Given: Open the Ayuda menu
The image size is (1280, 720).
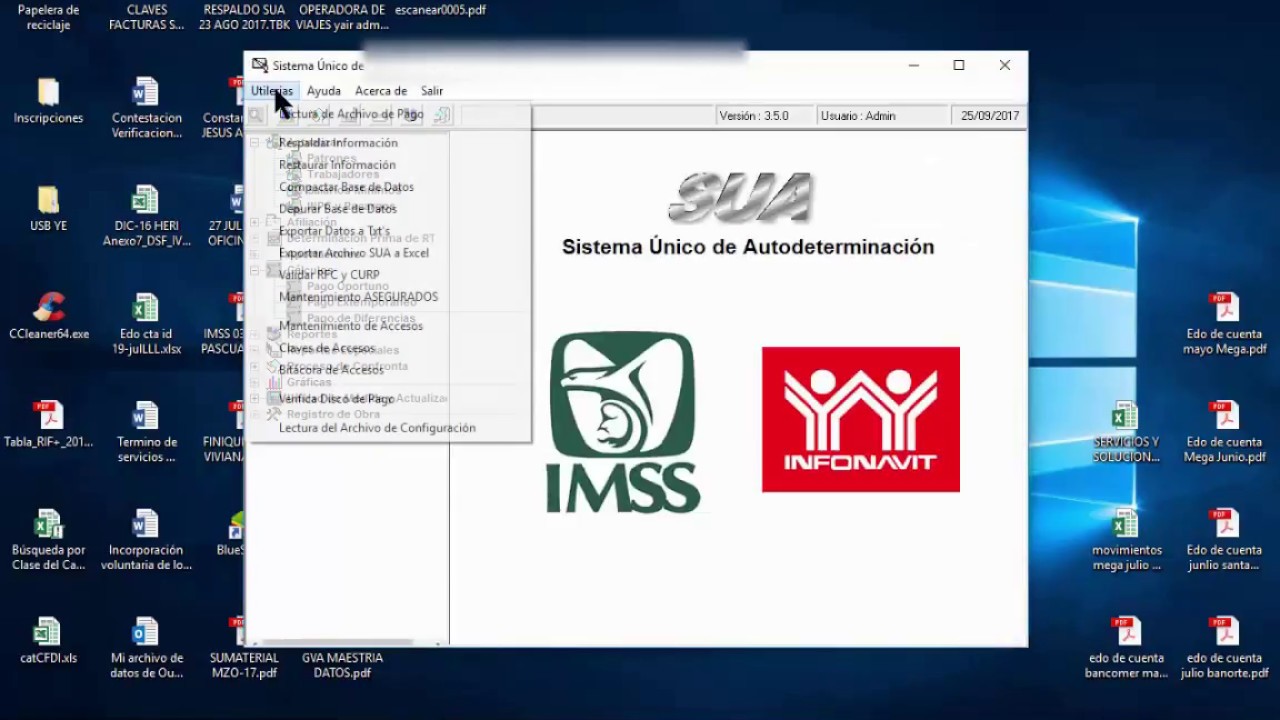Looking at the screenshot, I should [324, 91].
